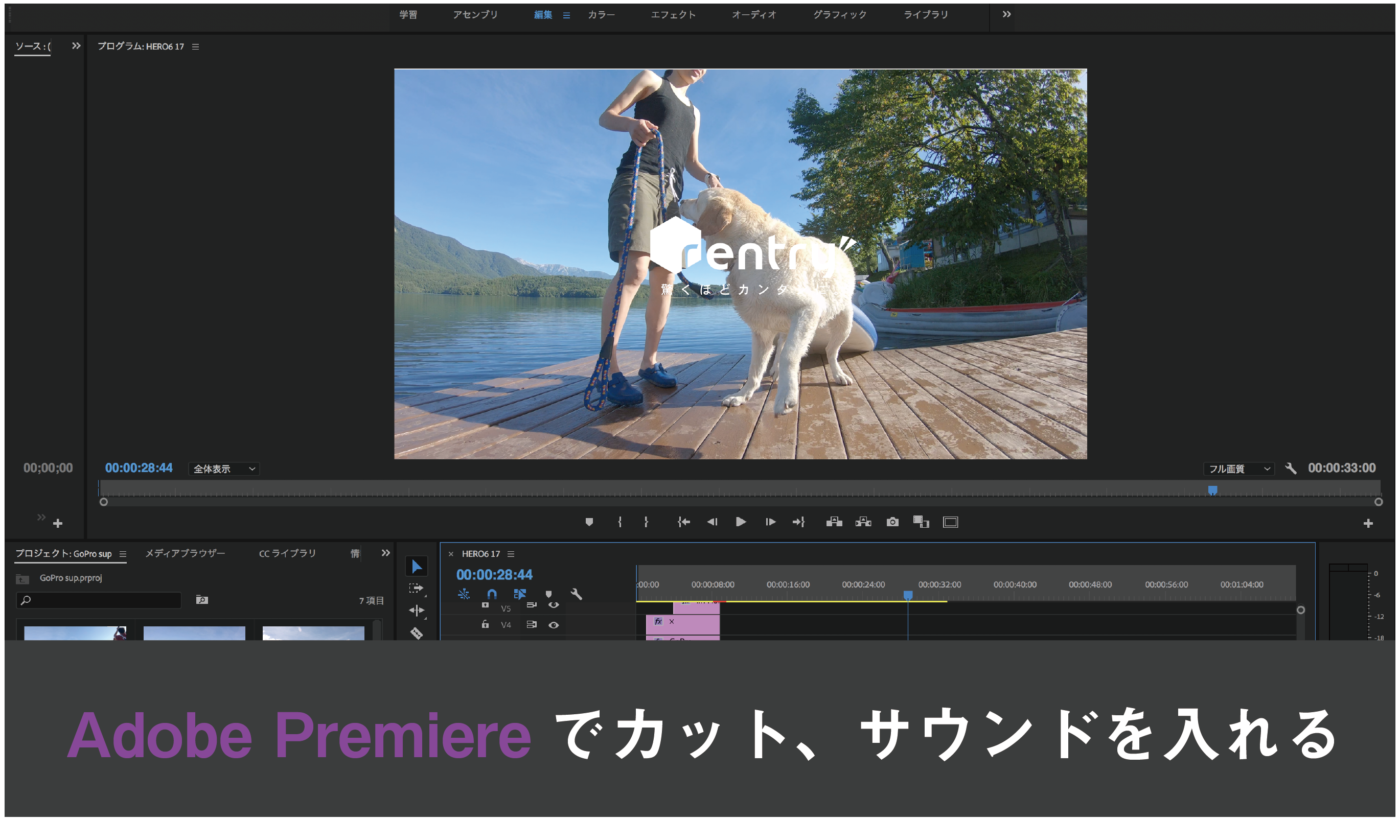This screenshot has width=1400, height=820.
Task: Switch to アセンブリ workspace
Action: coord(475,15)
